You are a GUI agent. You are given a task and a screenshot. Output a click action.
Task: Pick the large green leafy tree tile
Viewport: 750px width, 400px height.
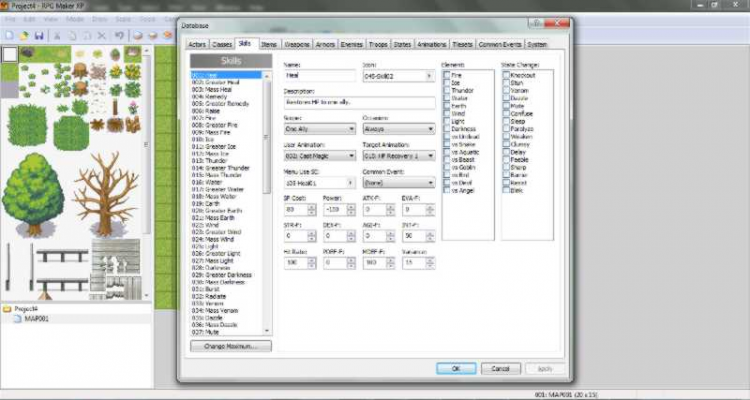coord(33,194)
